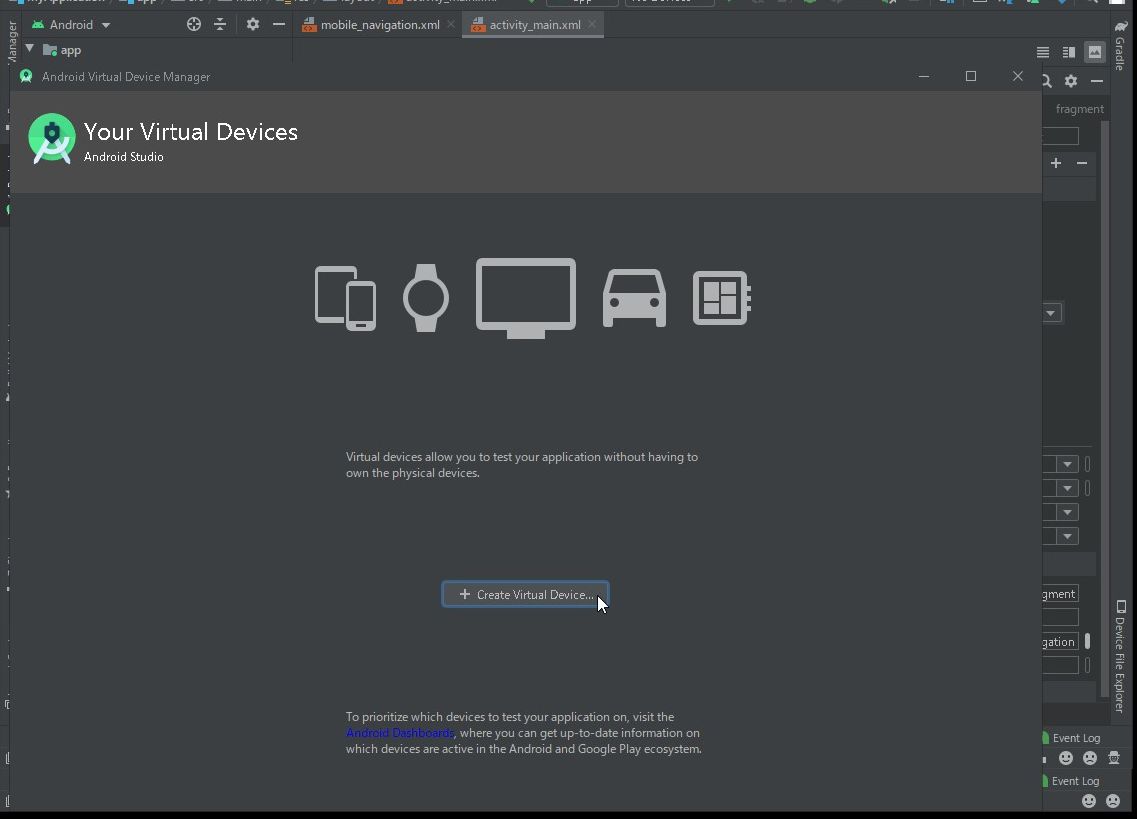Toggle Code view in the layout editor
Viewport: 1137px width, 819px height.
click(1042, 51)
